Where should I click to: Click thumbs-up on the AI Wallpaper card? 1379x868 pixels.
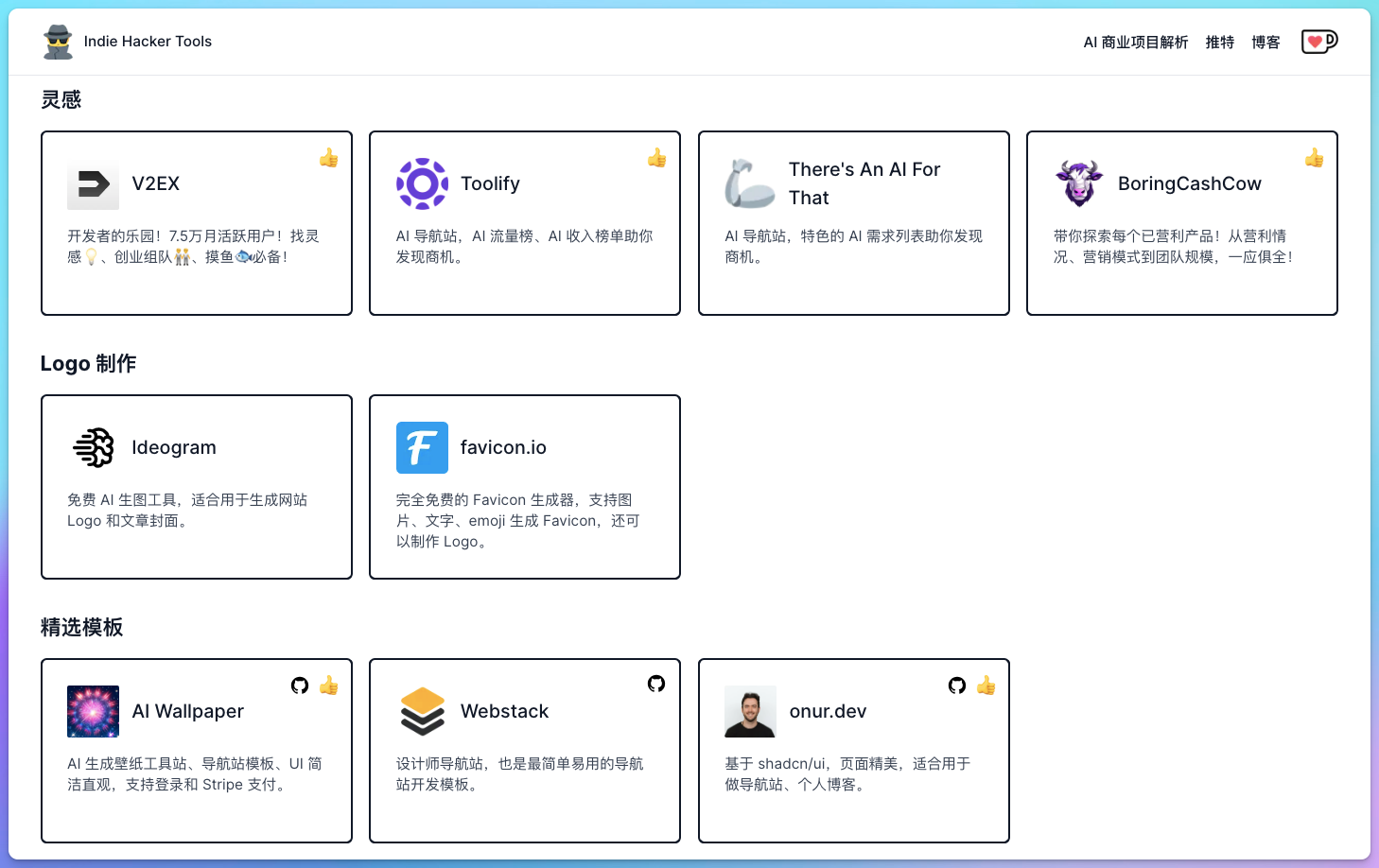[328, 686]
